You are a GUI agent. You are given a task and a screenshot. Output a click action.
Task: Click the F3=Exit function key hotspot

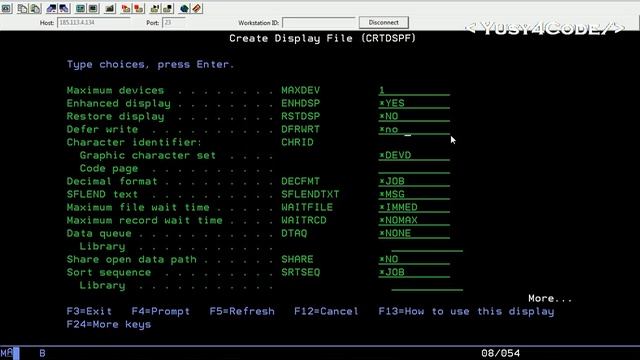[x=89, y=311]
